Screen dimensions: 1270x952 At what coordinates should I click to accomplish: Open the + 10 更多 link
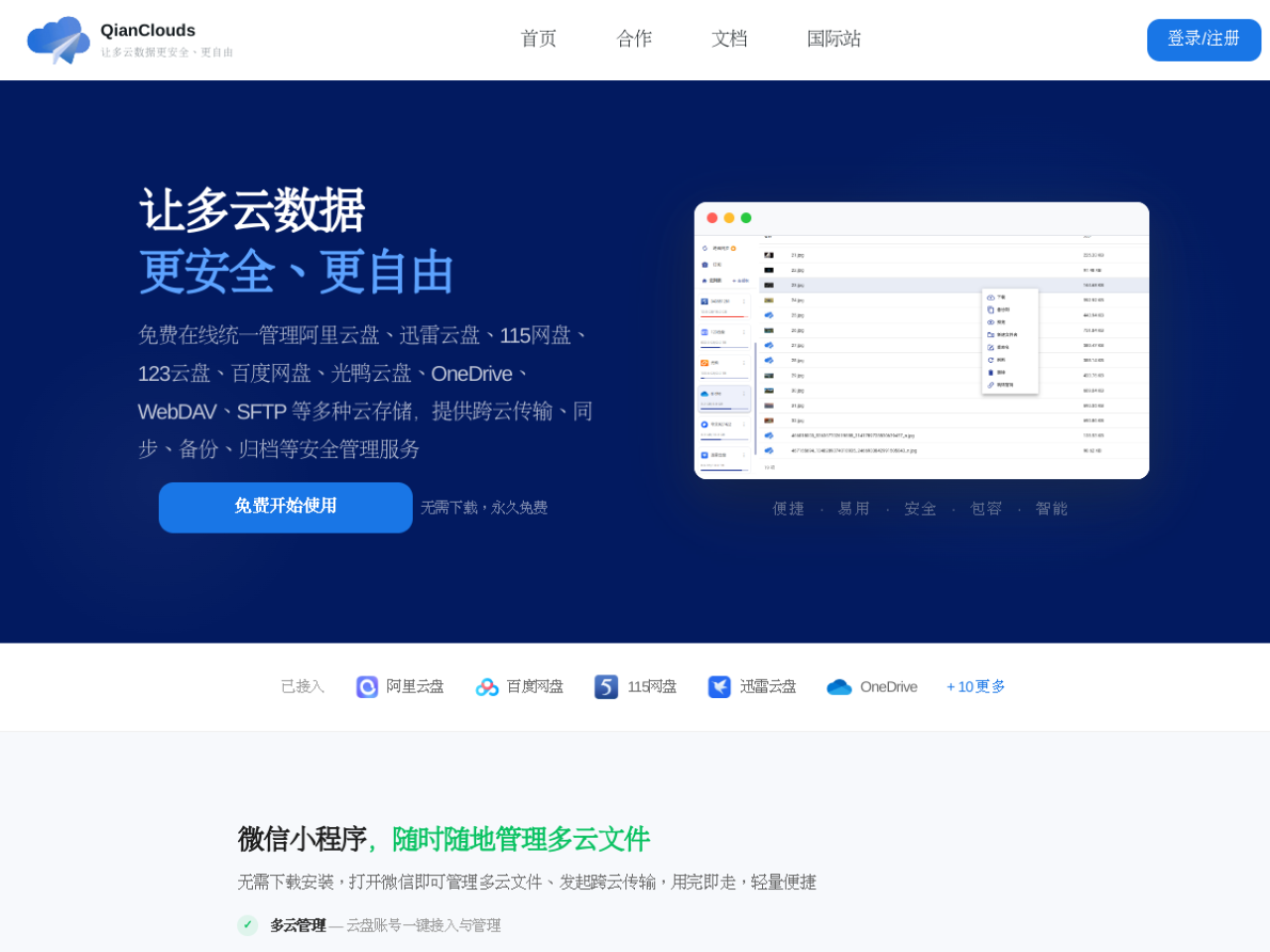(976, 686)
